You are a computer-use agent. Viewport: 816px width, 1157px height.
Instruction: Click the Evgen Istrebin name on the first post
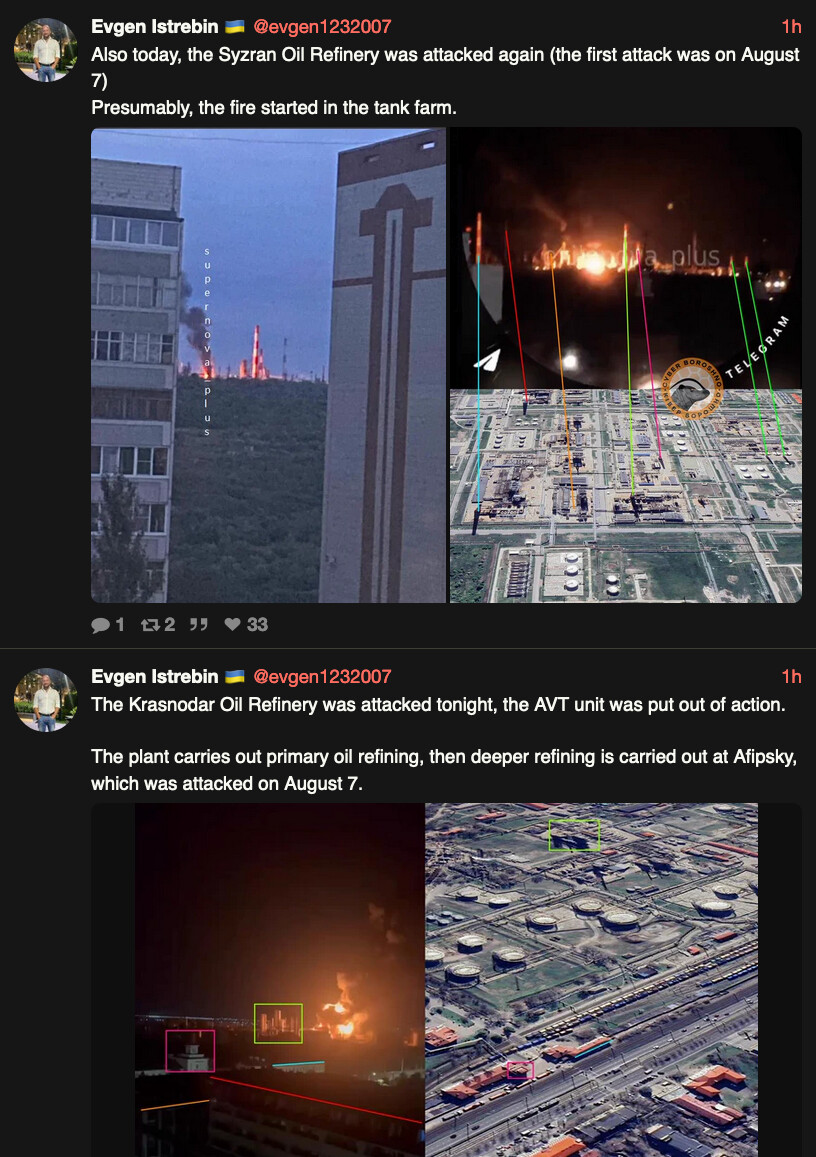pos(155,27)
